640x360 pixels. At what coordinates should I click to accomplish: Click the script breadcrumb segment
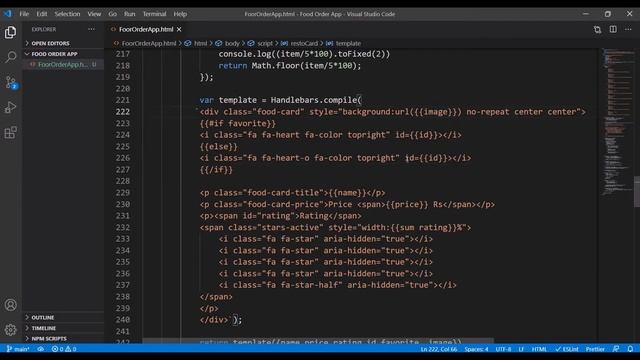point(265,43)
